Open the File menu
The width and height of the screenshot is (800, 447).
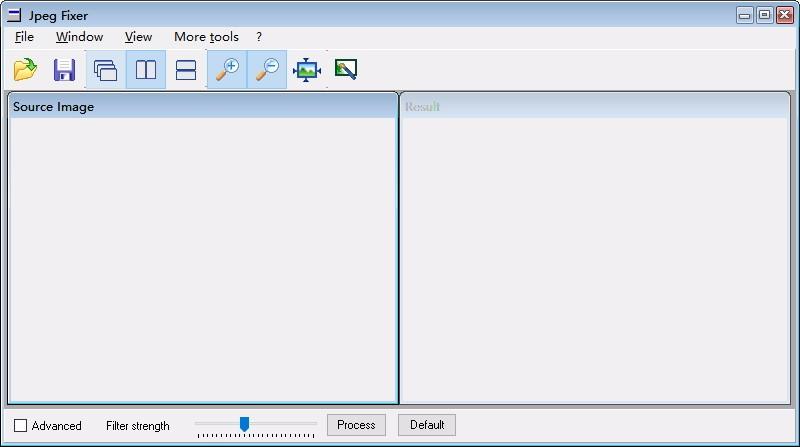click(x=24, y=37)
